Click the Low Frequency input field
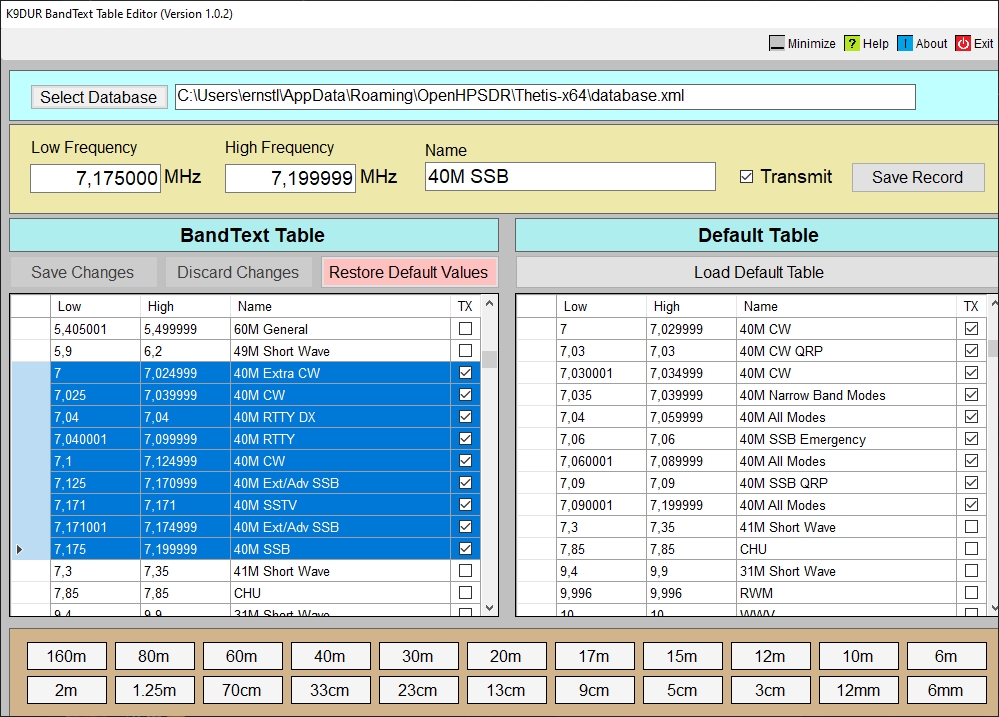 [x=95, y=179]
